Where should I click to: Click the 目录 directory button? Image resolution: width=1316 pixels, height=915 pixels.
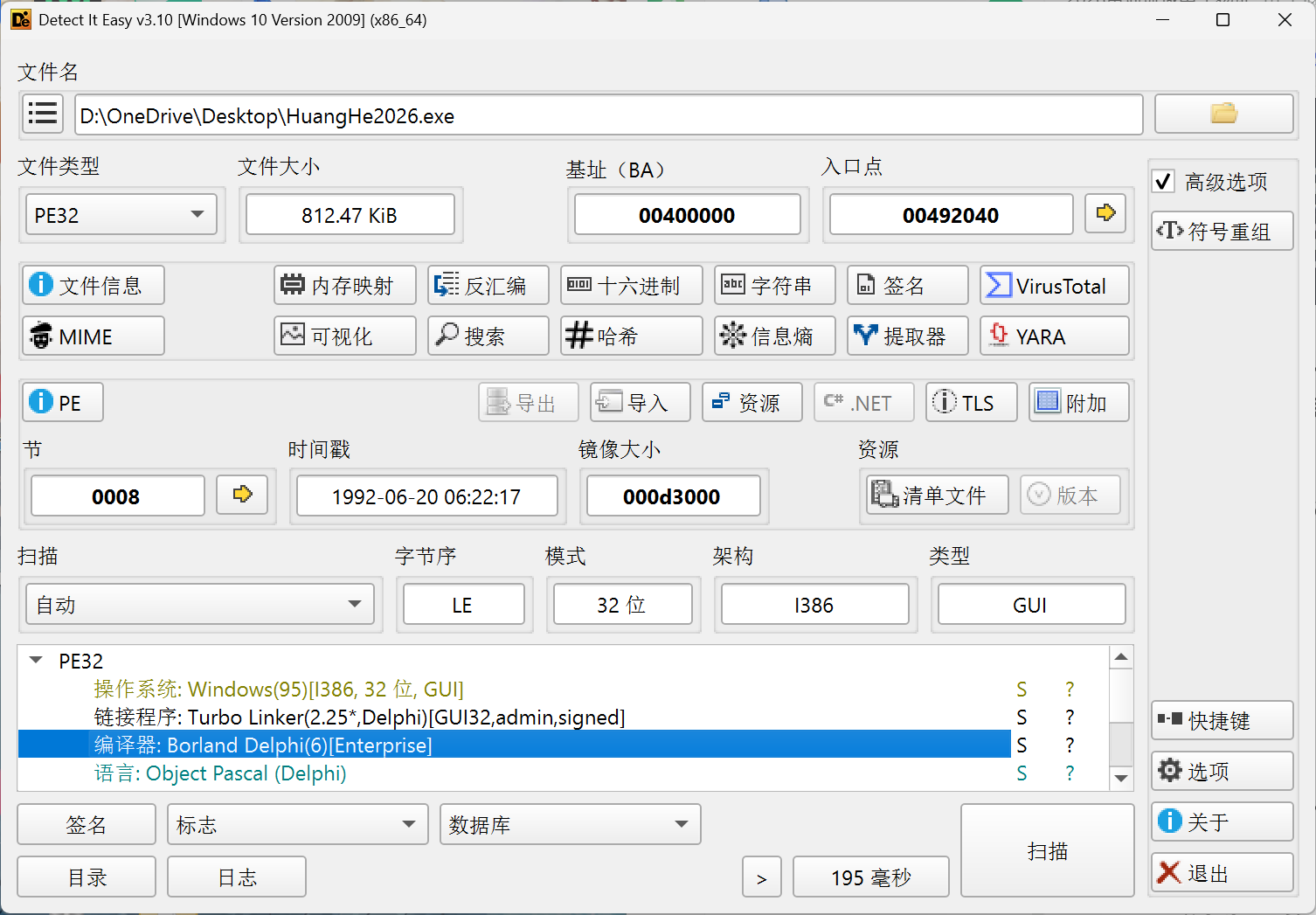[87, 877]
